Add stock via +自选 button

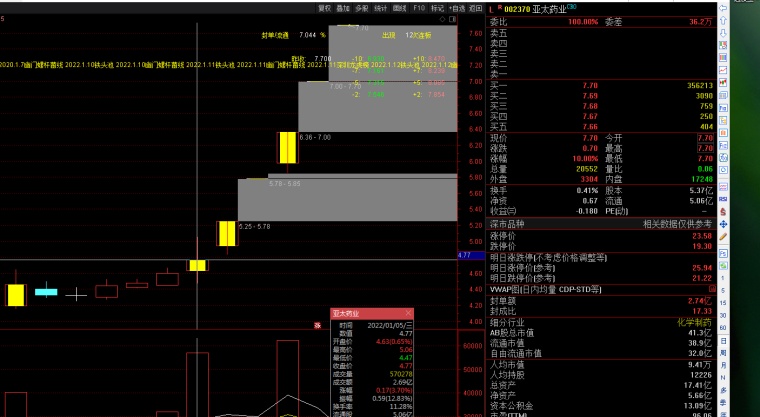tap(457, 8)
